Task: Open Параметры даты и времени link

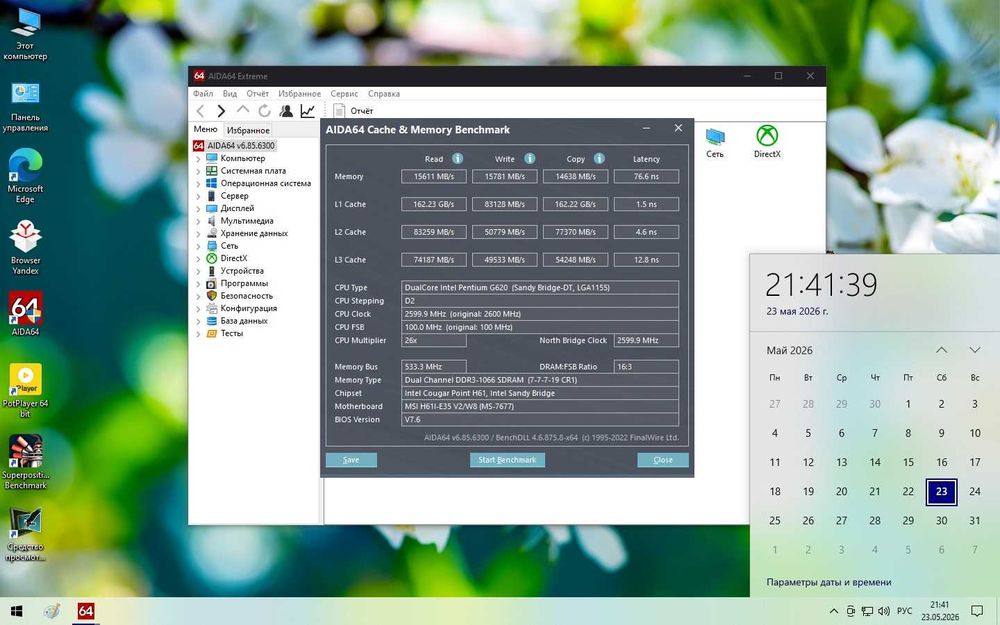Action: coord(828,582)
